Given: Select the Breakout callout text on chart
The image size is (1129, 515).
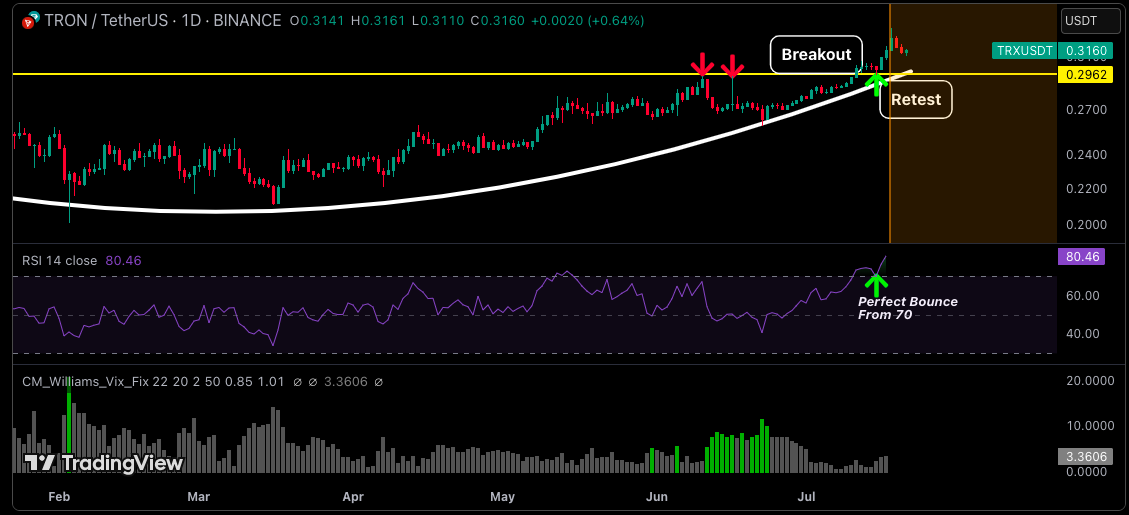Looking at the screenshot, I should [817, 55].
